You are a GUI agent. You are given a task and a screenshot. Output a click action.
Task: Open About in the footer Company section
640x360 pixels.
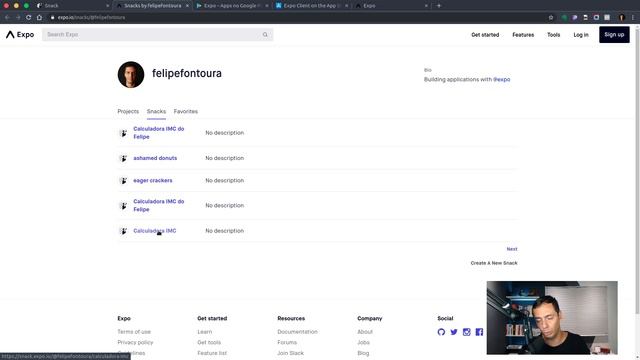[365, 332]
